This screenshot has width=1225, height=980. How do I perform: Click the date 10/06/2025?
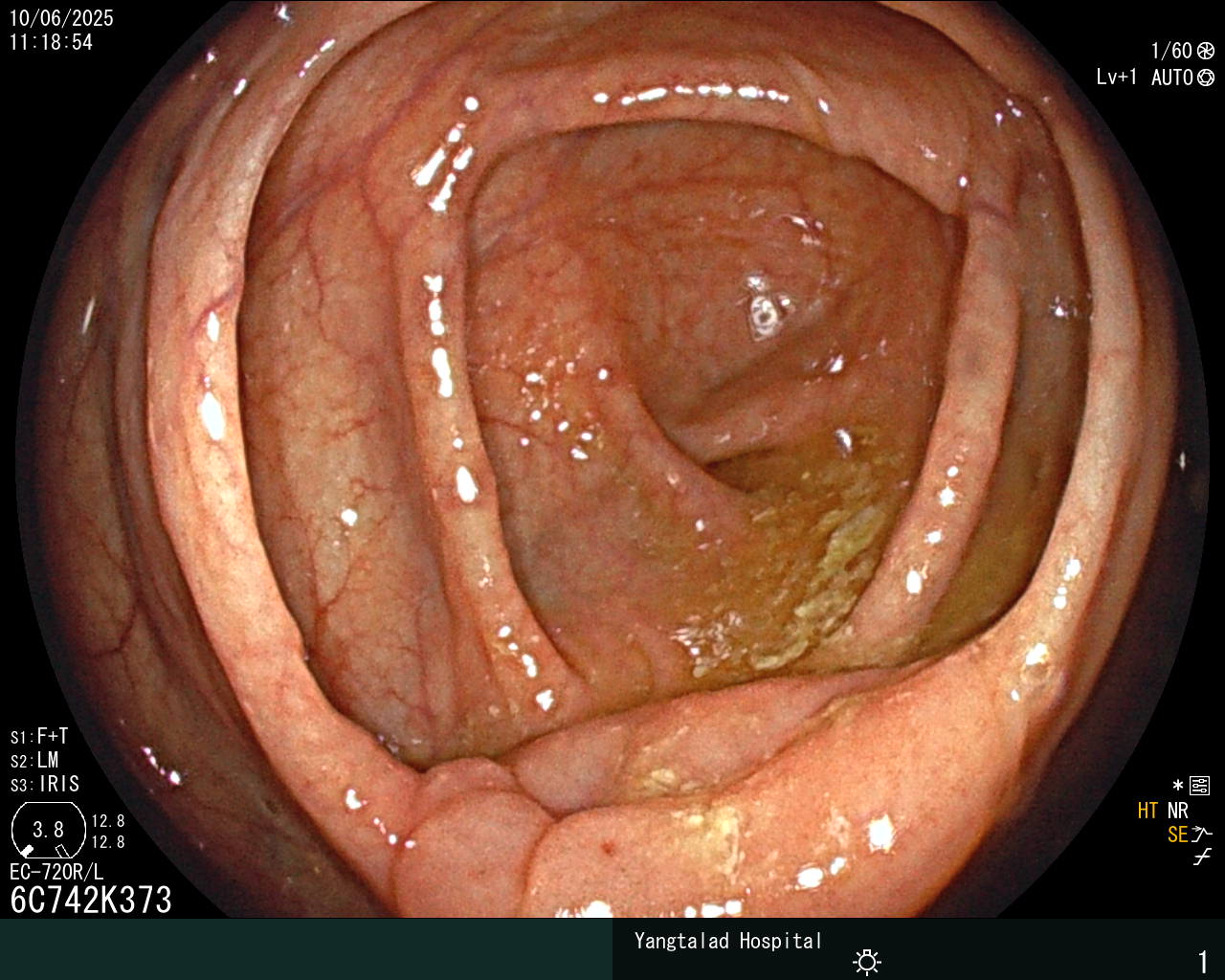pos(61,18)
